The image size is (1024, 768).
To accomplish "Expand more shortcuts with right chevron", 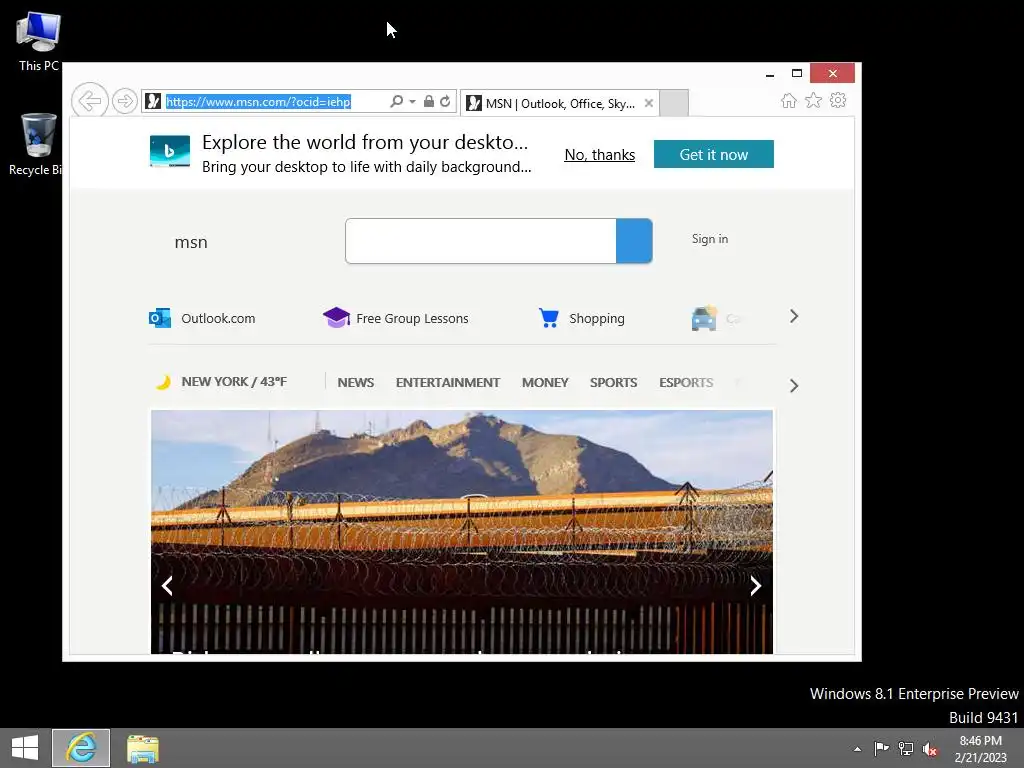I will click(x=794, y=317).
